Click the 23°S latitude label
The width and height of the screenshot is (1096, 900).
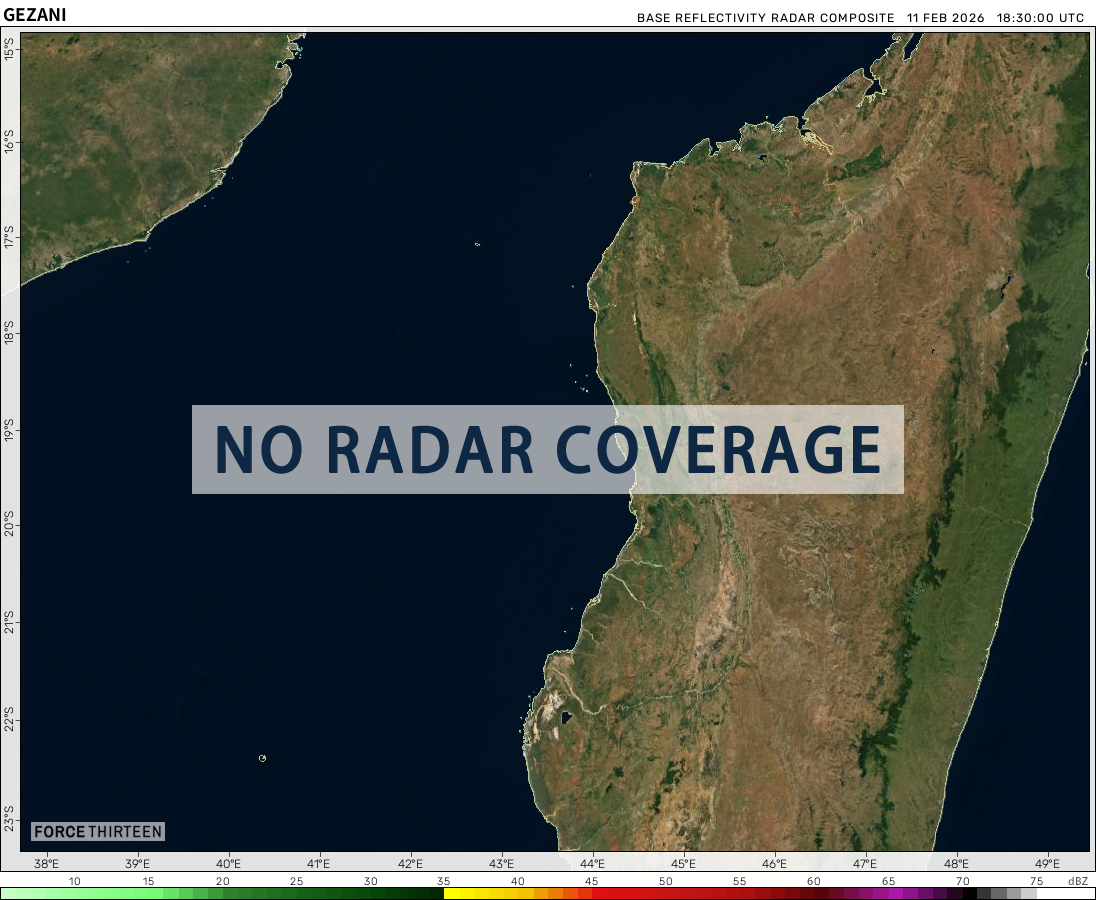9,817
